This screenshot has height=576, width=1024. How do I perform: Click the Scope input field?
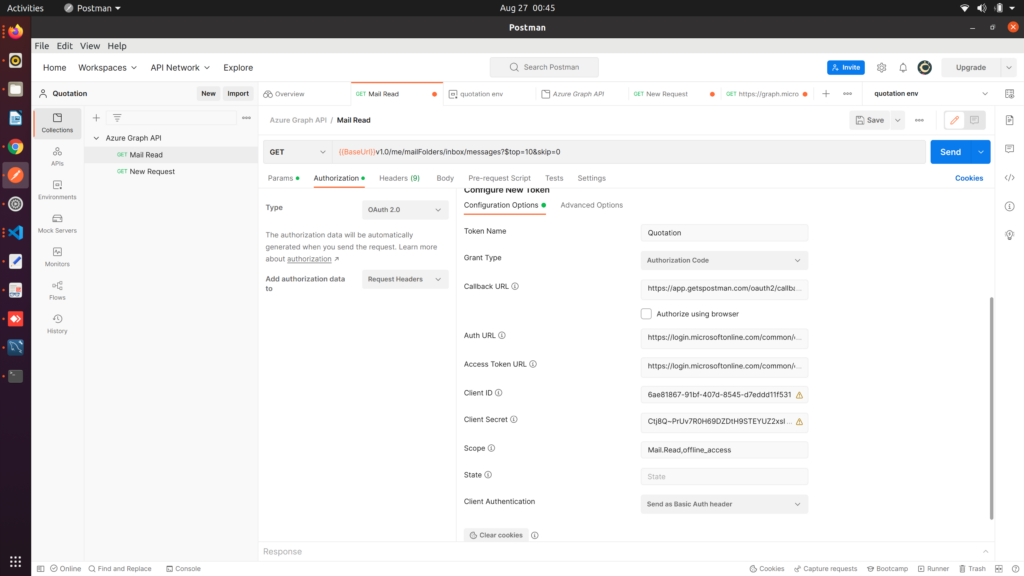click(724, 449)
